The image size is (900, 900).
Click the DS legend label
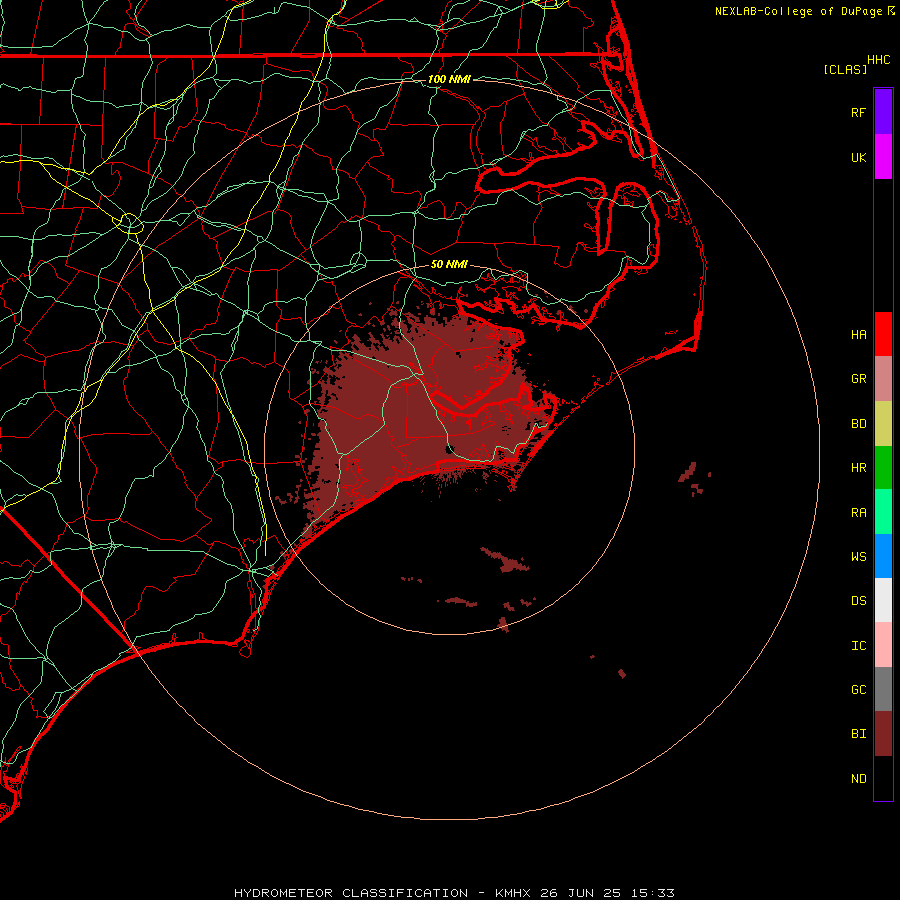[x=859, y=601]
